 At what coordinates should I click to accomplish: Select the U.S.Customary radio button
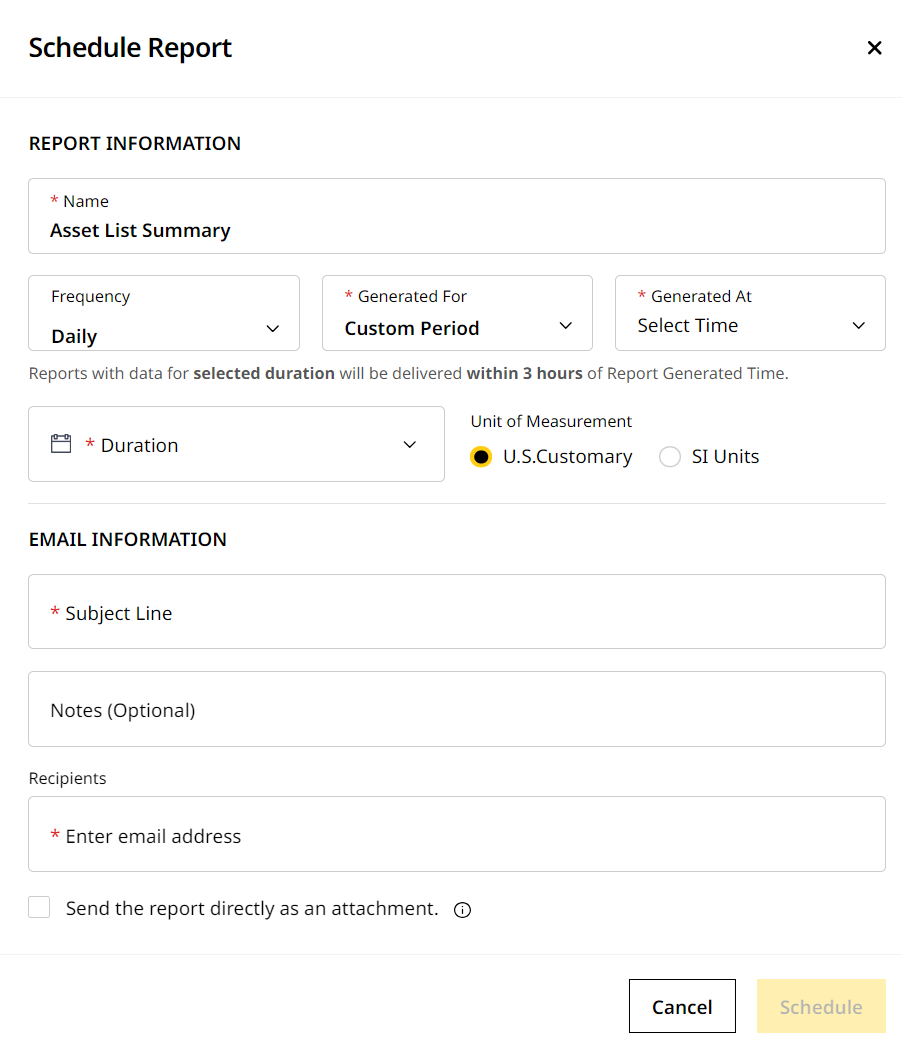(481, 457)
